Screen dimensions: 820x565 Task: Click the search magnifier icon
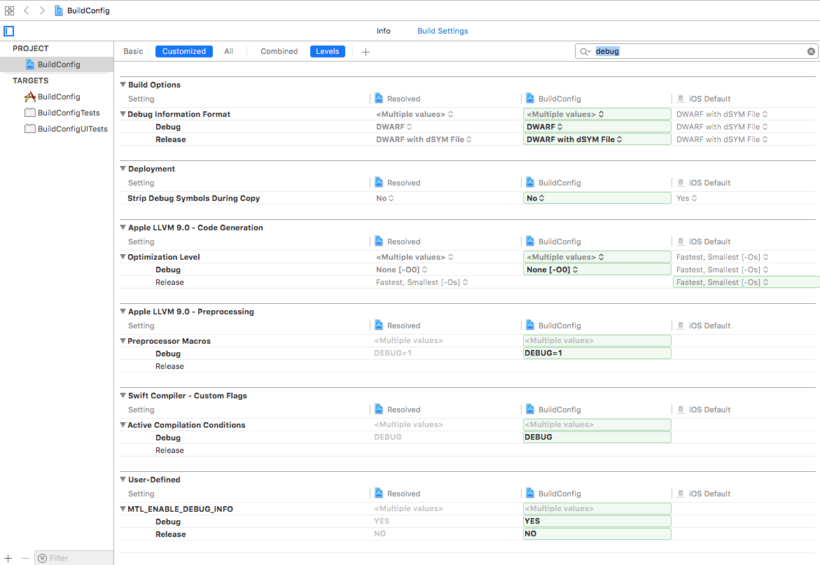click(x=585, y=51)
